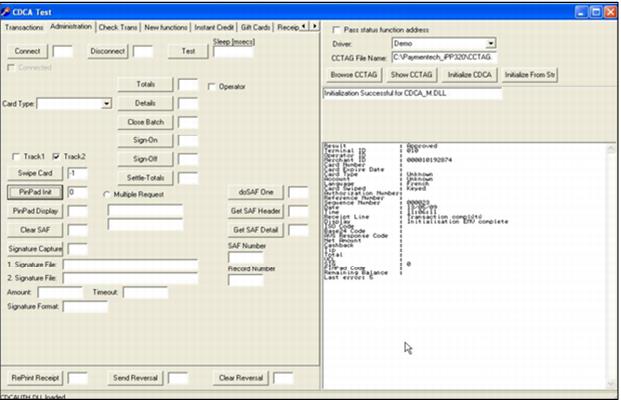Viewport: 621px width, 400px height.
Task: Switch to the Gift Cards tab
Action: 255,27
